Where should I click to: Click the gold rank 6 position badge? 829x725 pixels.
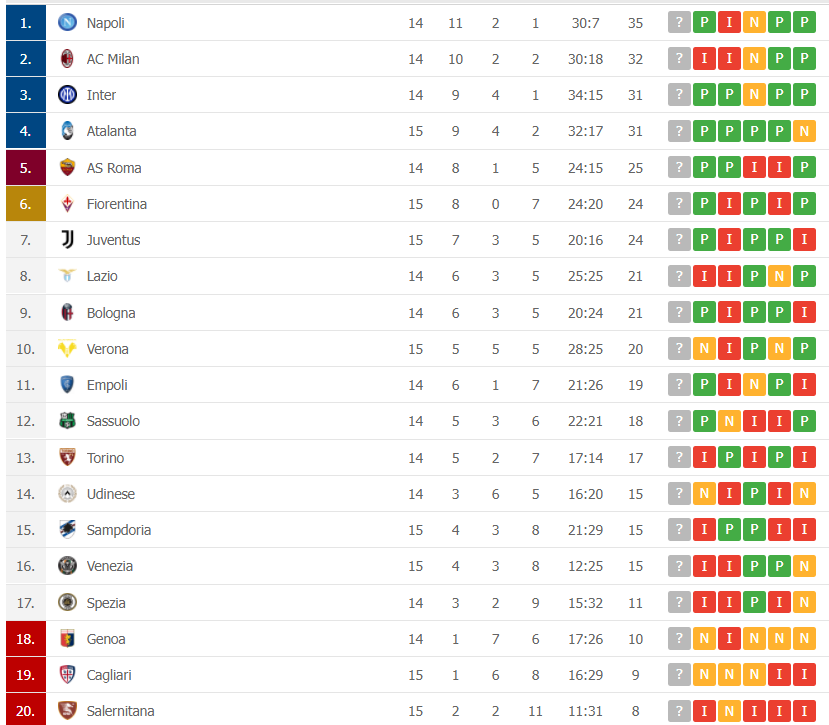[26, 204]
